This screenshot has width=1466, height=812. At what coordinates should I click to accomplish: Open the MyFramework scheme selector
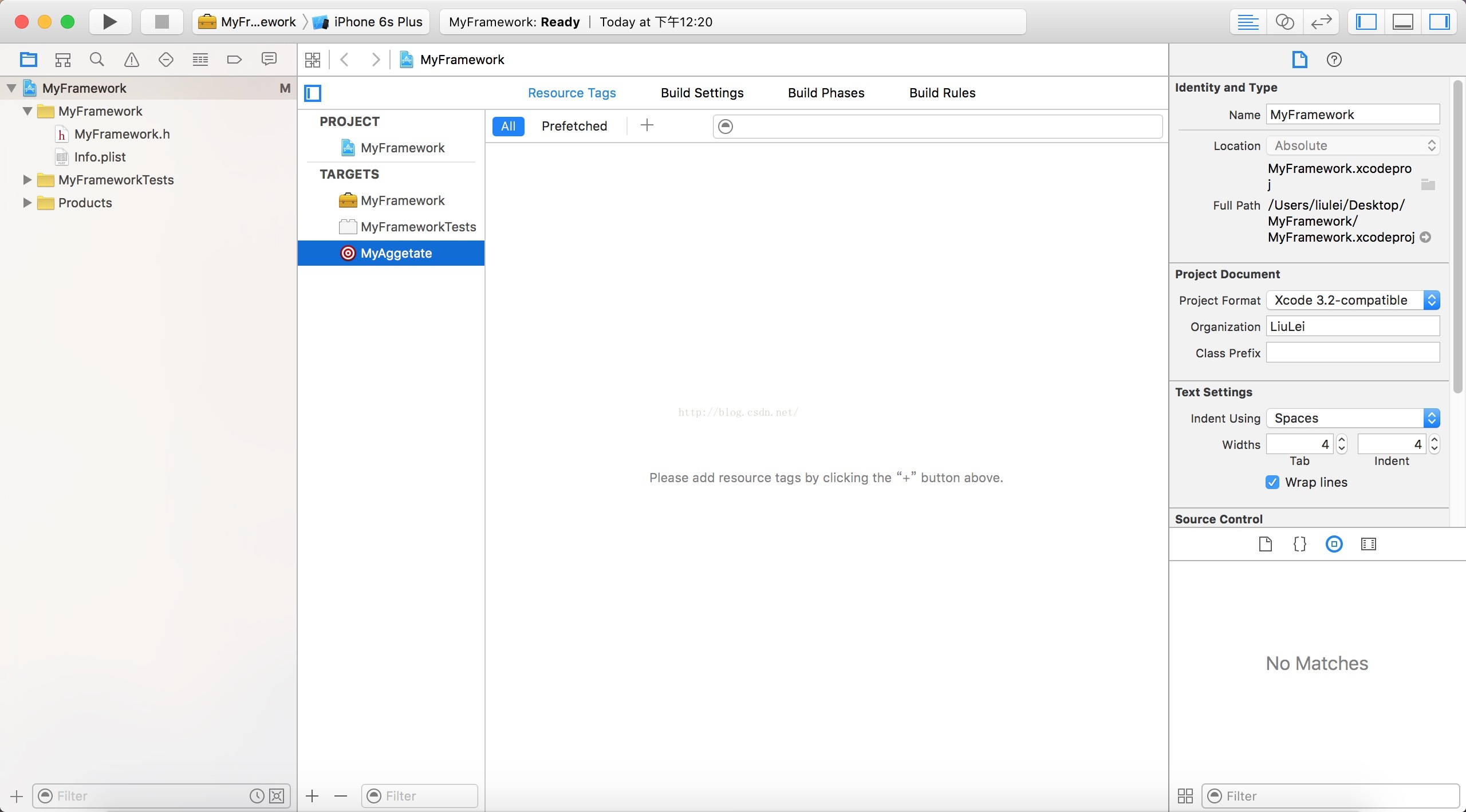point(247,22)
